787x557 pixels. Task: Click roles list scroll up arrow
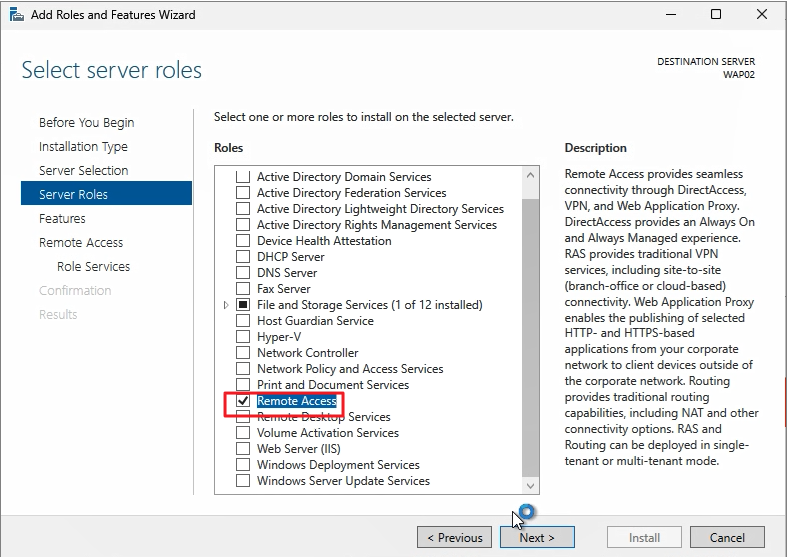[x=531, y=175]
